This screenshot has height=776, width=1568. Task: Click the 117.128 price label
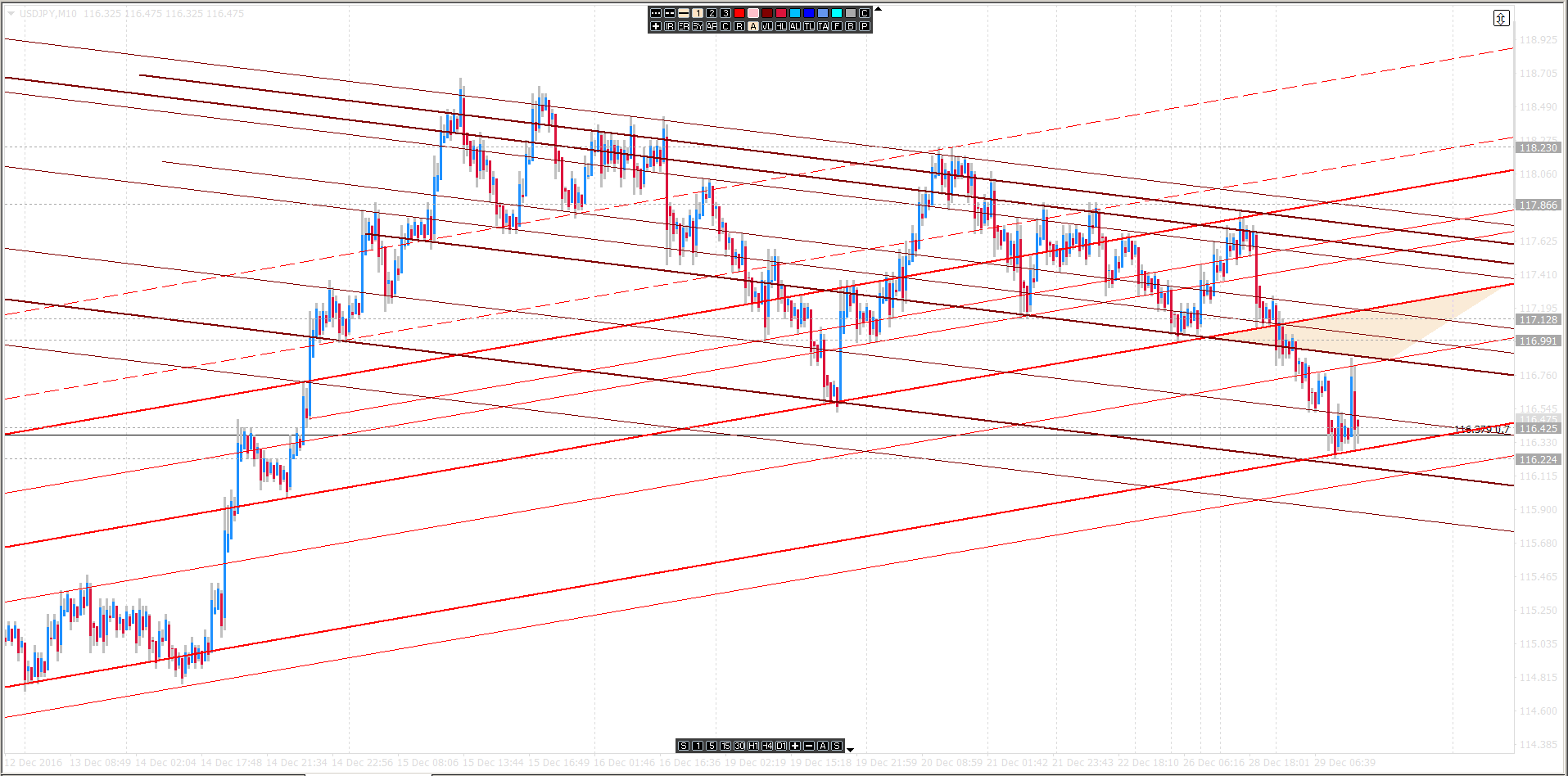pyautogui.click(x=1539, y=319)
